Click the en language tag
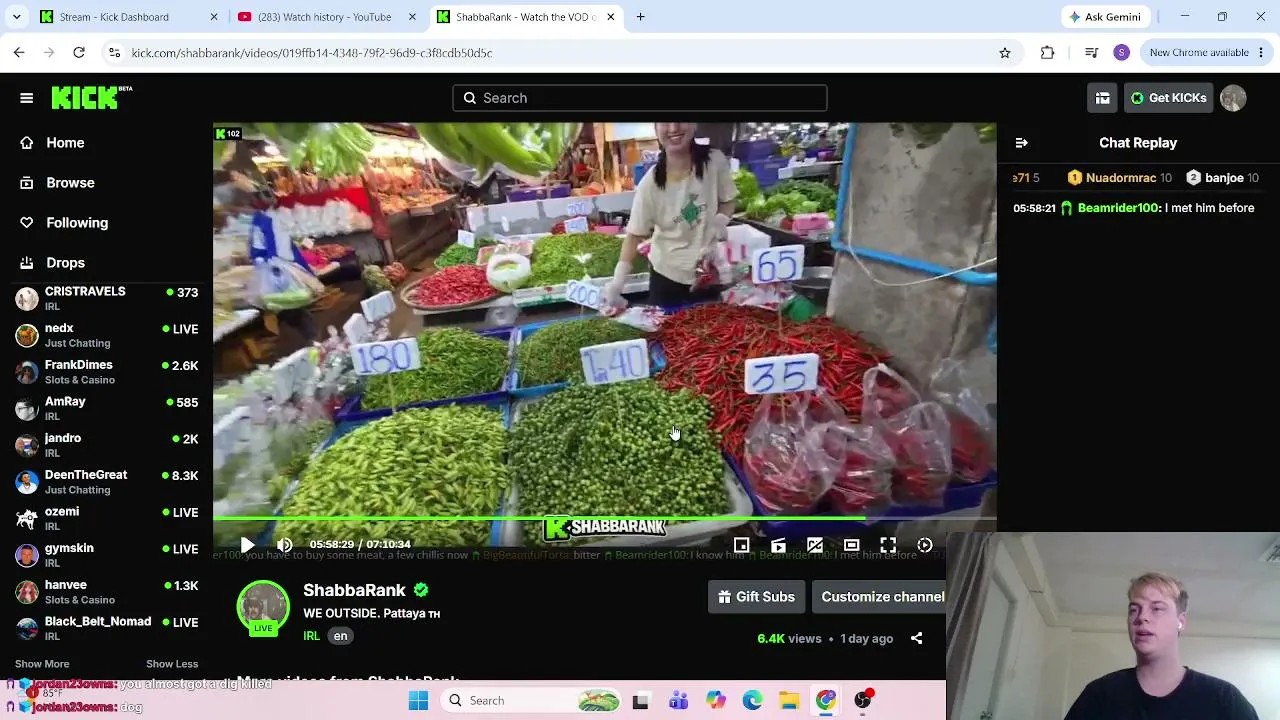This screenshot has height=720, width=1280. coord(340,636)
